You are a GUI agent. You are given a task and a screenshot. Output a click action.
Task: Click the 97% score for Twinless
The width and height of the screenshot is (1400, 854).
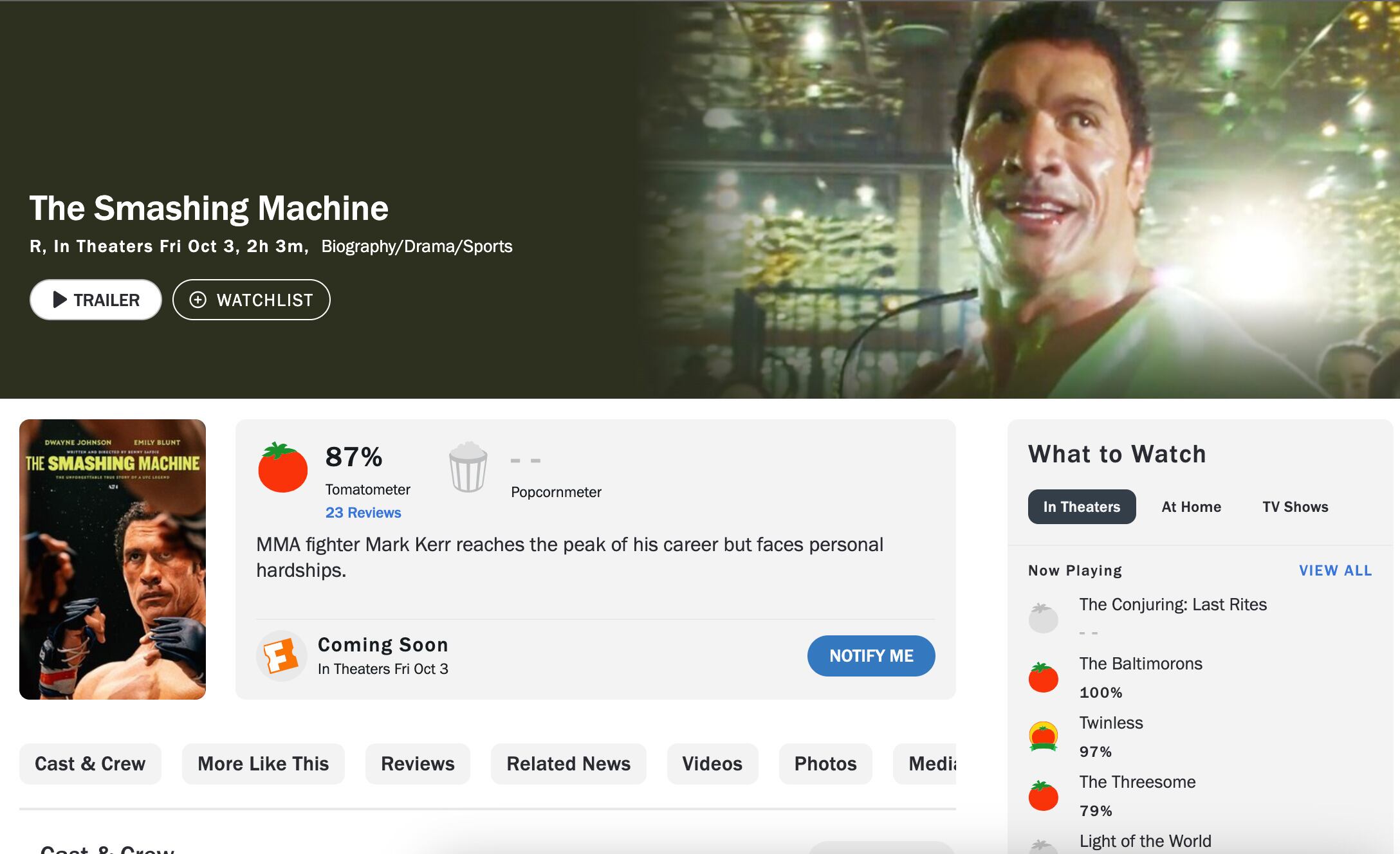tap(1096, 752)
